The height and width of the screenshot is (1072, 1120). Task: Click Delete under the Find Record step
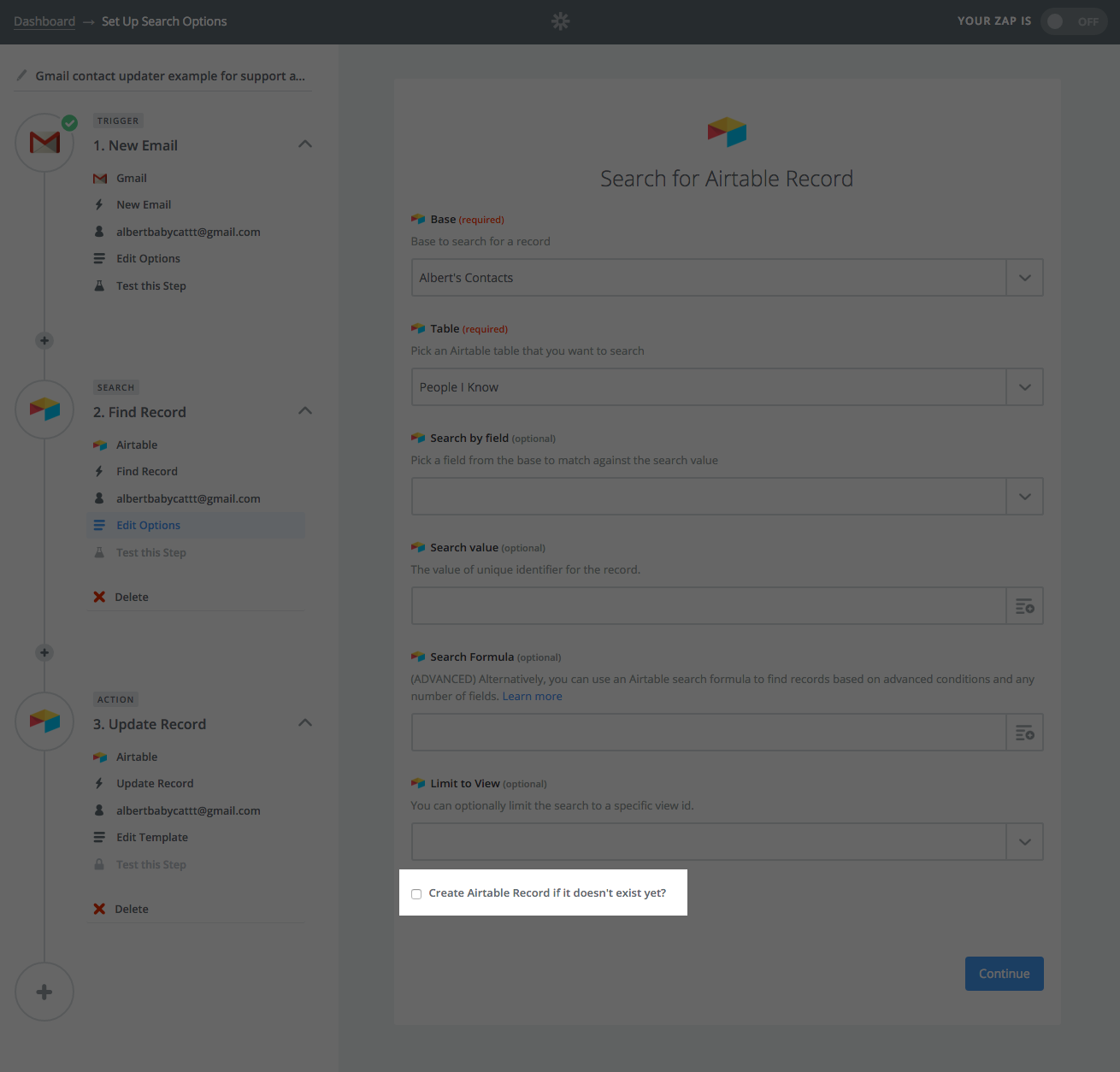132,598
